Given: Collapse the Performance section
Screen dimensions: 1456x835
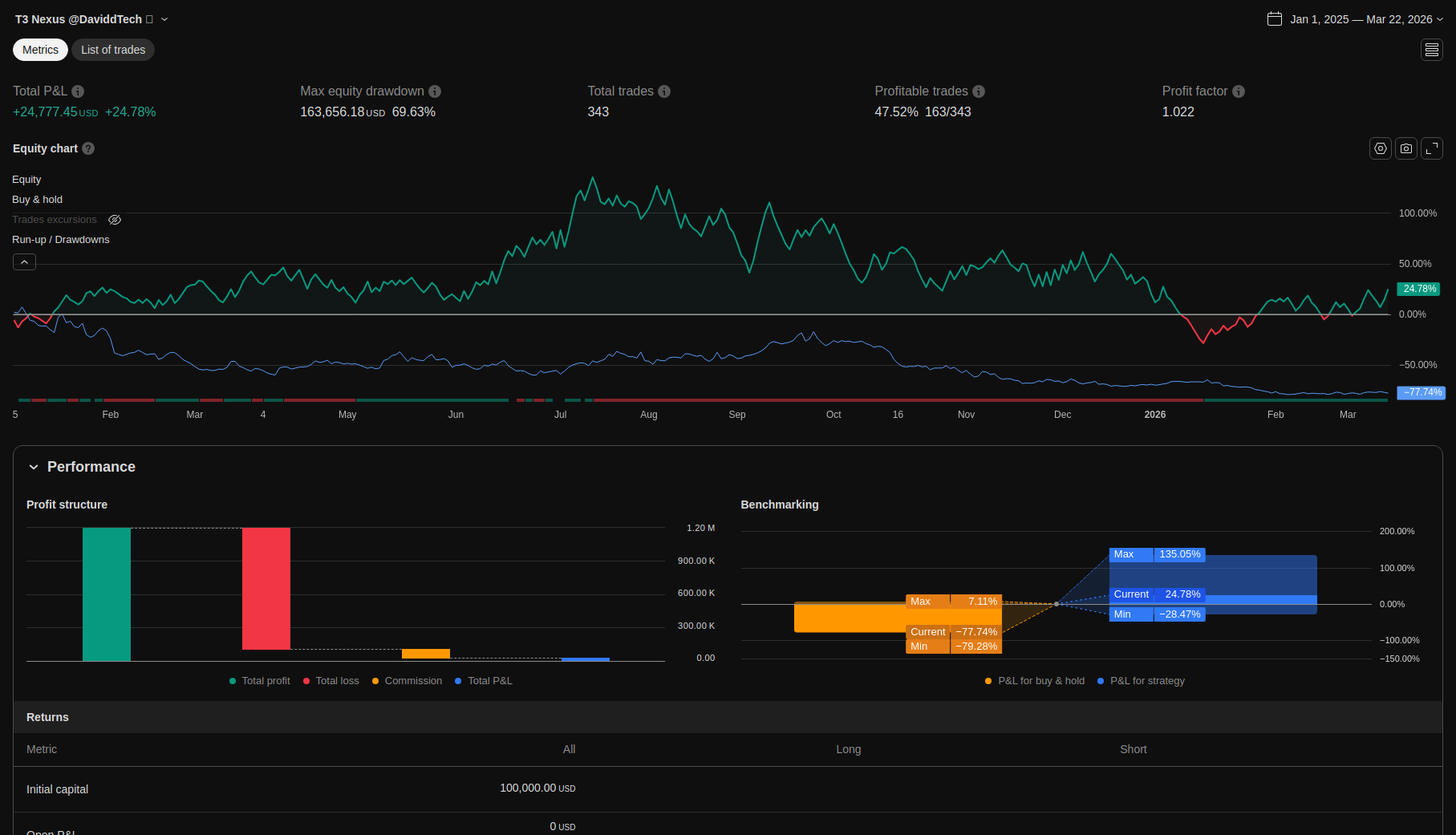Looking at the screenshot, I should 34,467.
